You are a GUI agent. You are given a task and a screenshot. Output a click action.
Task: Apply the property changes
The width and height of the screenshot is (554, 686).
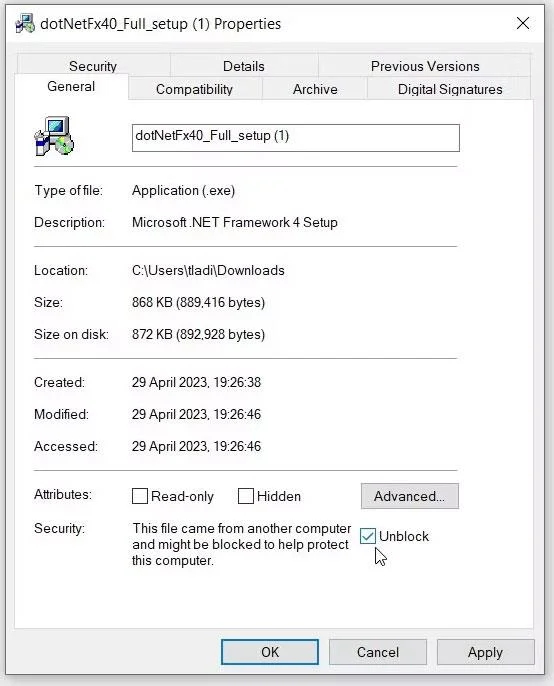click(x=485, y=652)
